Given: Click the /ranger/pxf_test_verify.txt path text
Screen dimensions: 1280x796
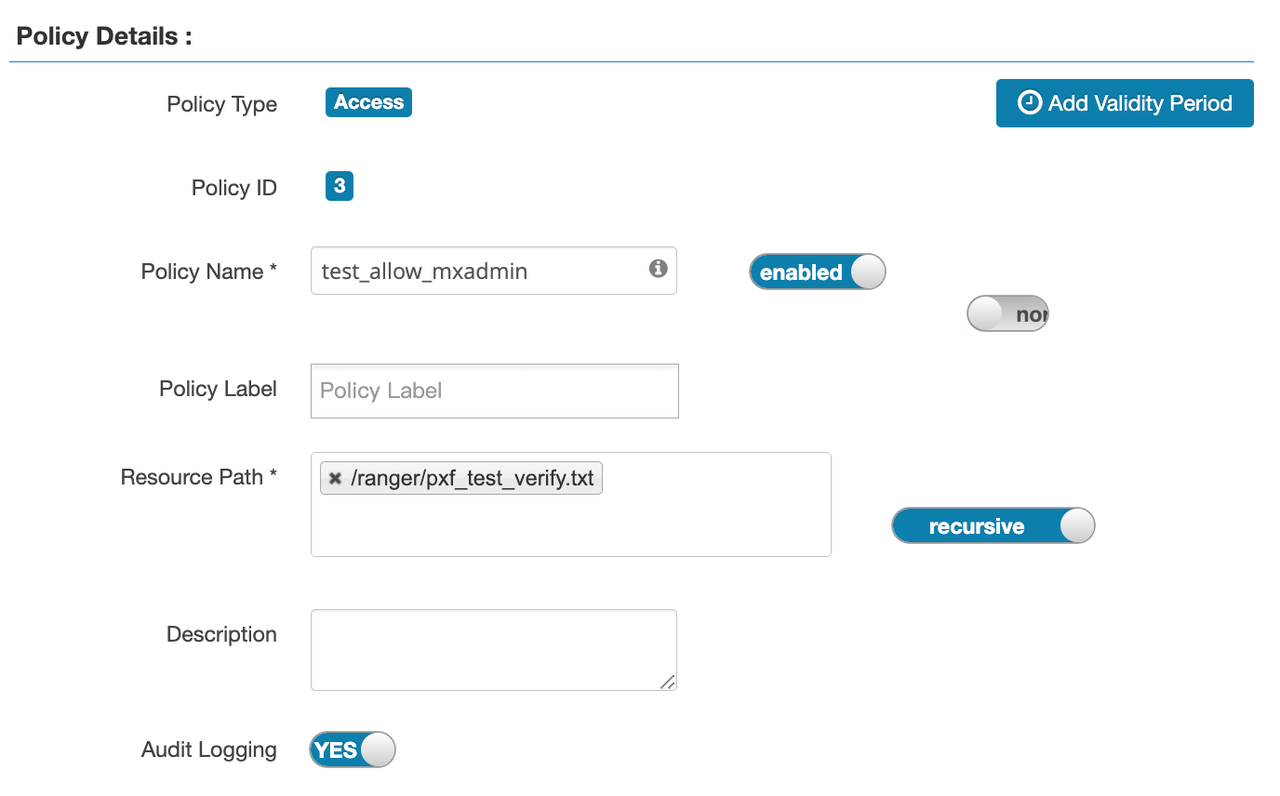Looking at the screenshot, I should point(472,478).
